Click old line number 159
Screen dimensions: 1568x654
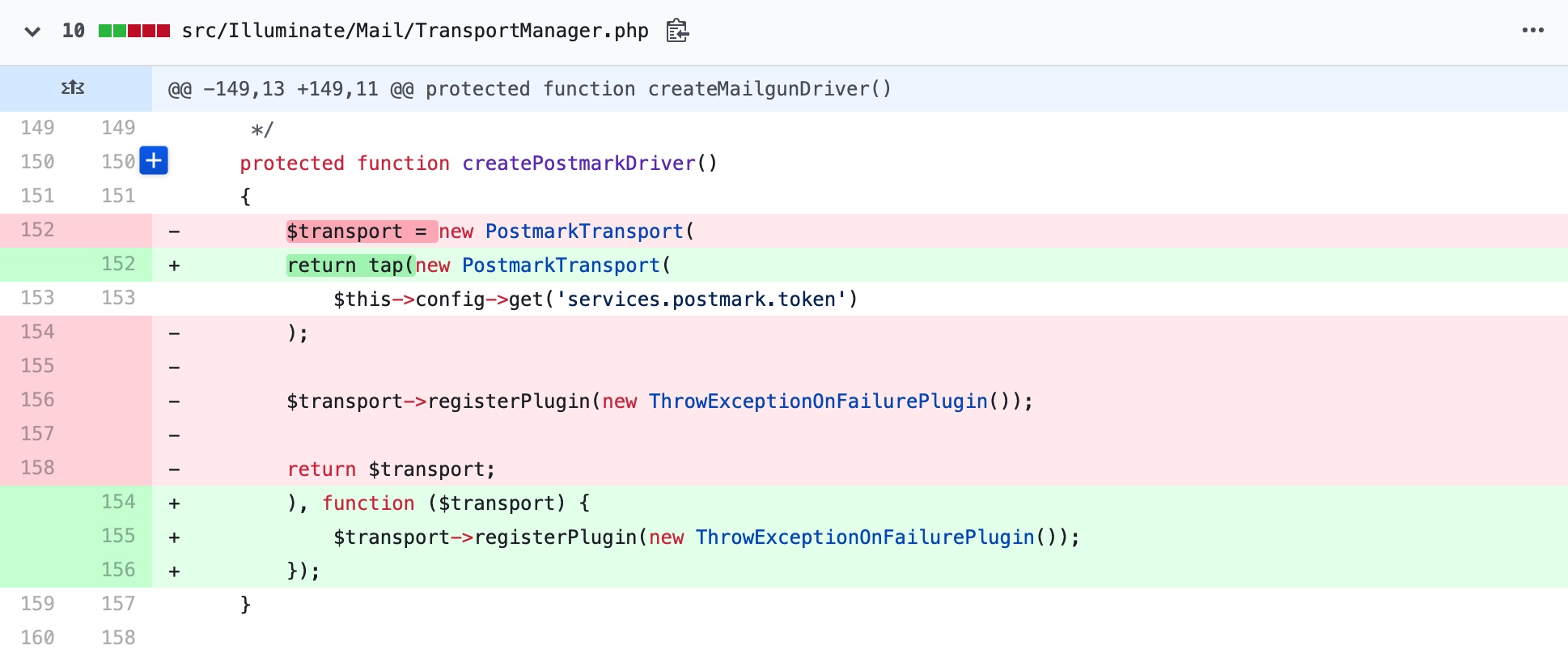tap(37, 604)
